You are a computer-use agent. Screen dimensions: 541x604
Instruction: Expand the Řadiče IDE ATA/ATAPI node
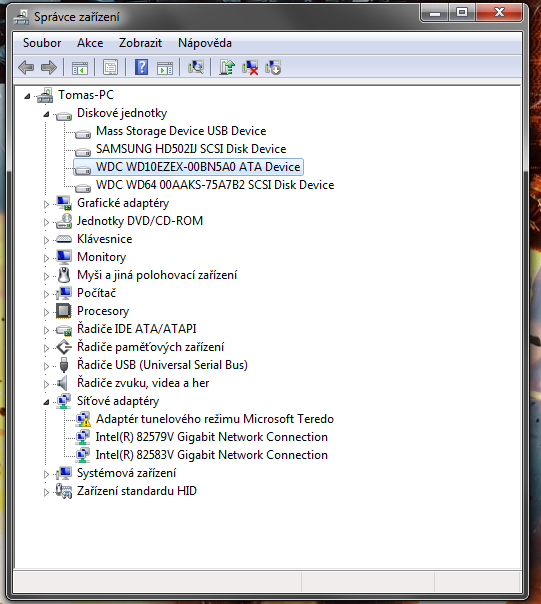(x=46, y=330)
